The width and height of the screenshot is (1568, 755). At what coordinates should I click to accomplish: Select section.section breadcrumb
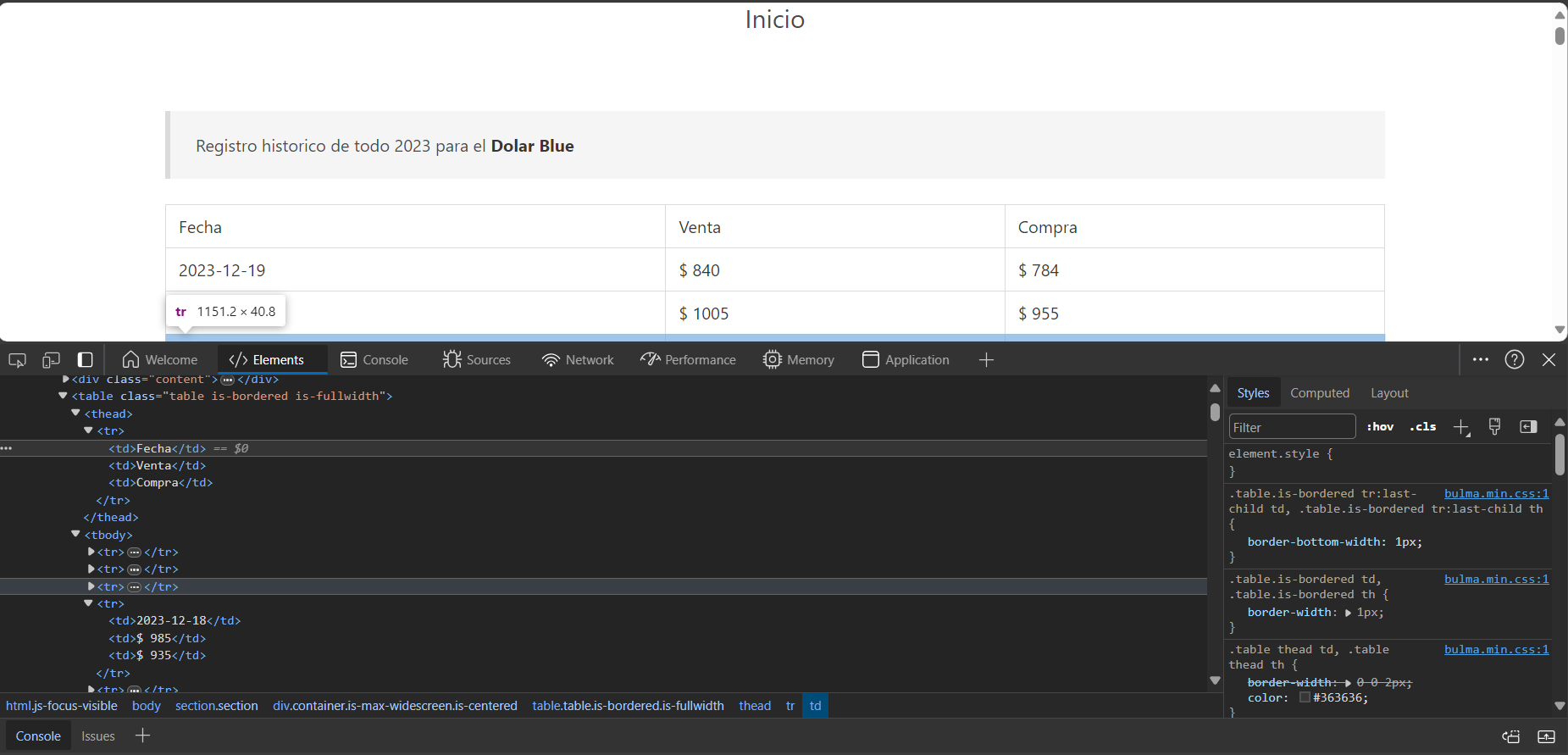click(216, 706)
